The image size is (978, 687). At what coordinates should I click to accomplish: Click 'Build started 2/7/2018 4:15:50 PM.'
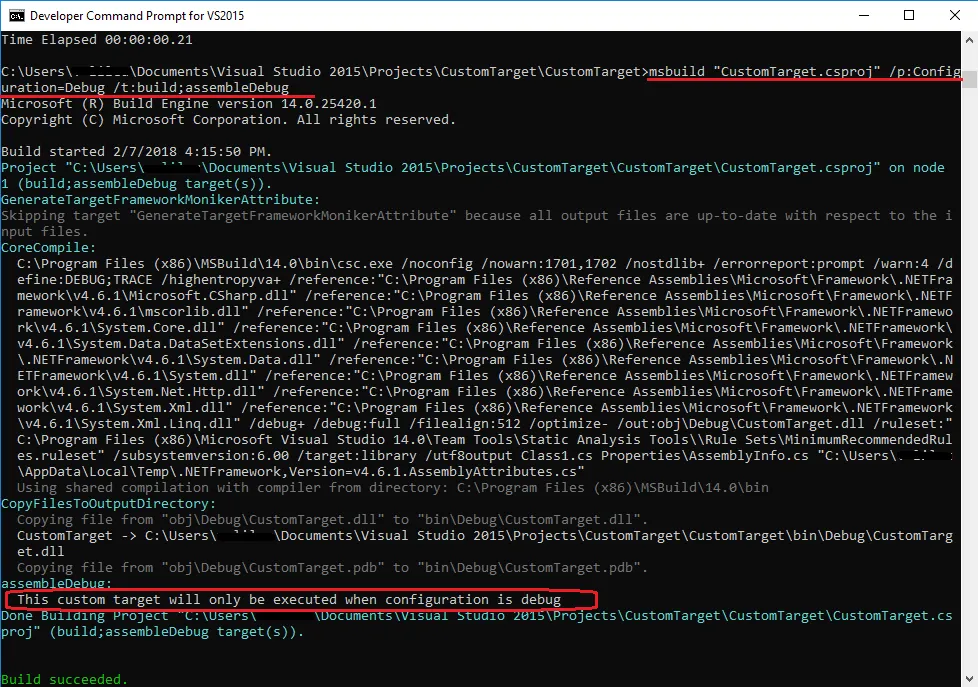[x=137, y=152]
